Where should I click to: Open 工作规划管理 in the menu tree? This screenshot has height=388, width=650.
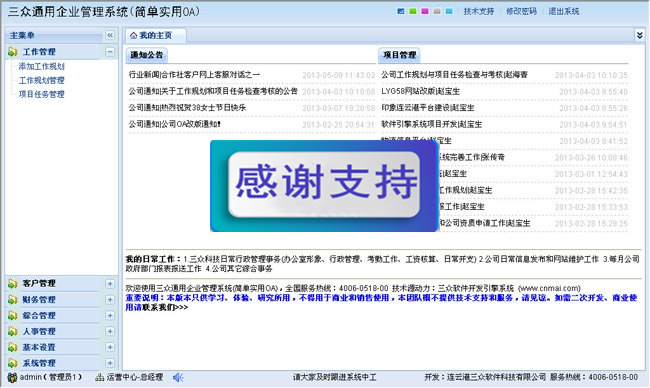click(41, 80)
